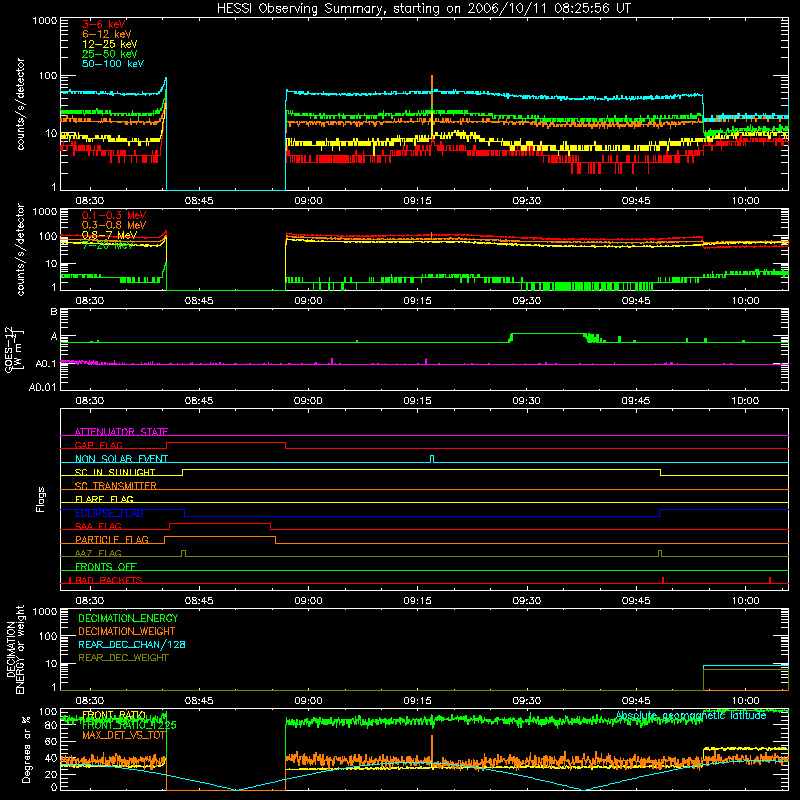Click 08:30 time label under the GOES-12 panel
The image size is (800, 800).
[x=90, y=401]
